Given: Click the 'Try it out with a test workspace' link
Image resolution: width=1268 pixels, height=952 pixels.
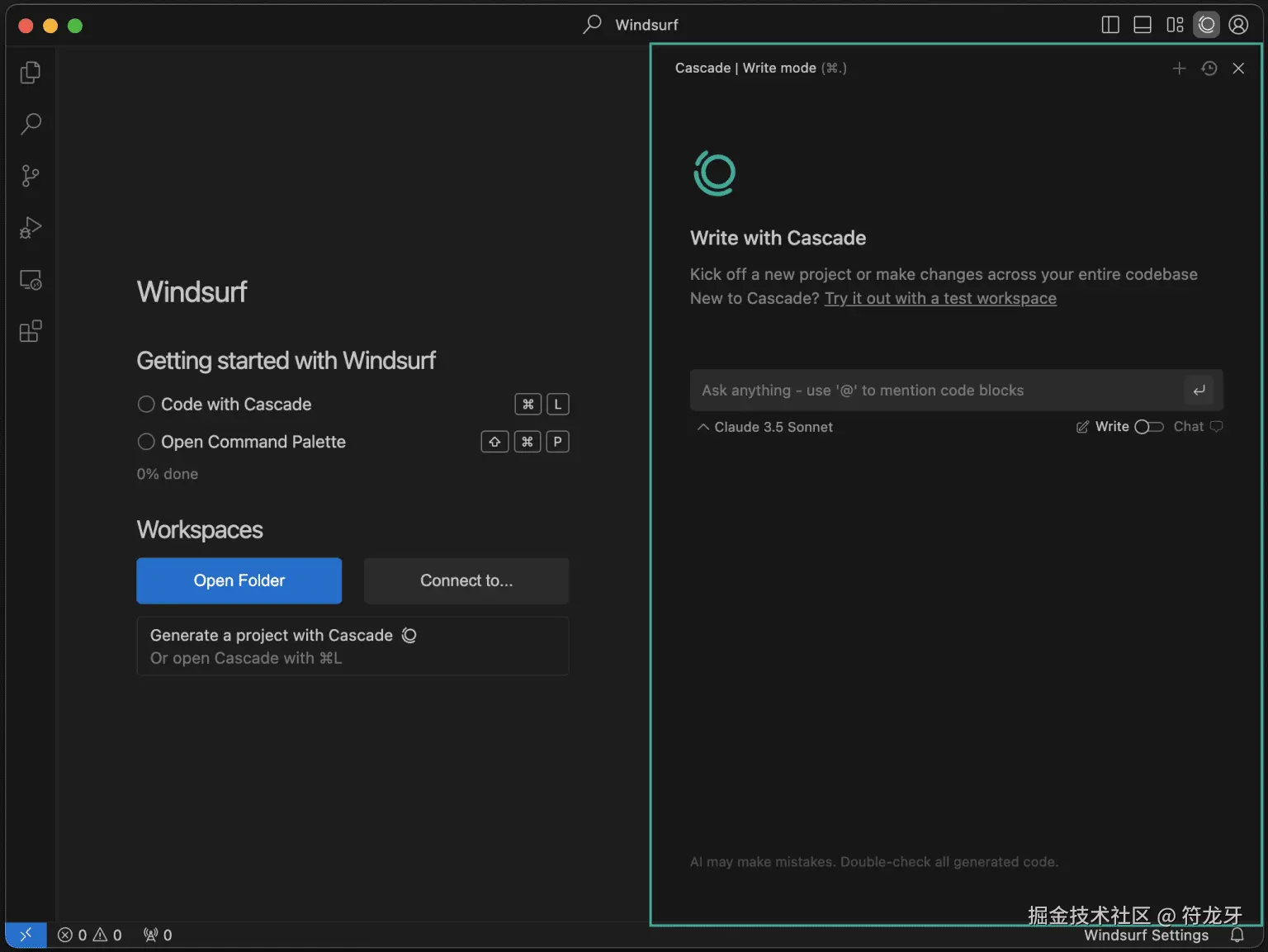Looking at the screenshot, I should (x=940, y=298).
